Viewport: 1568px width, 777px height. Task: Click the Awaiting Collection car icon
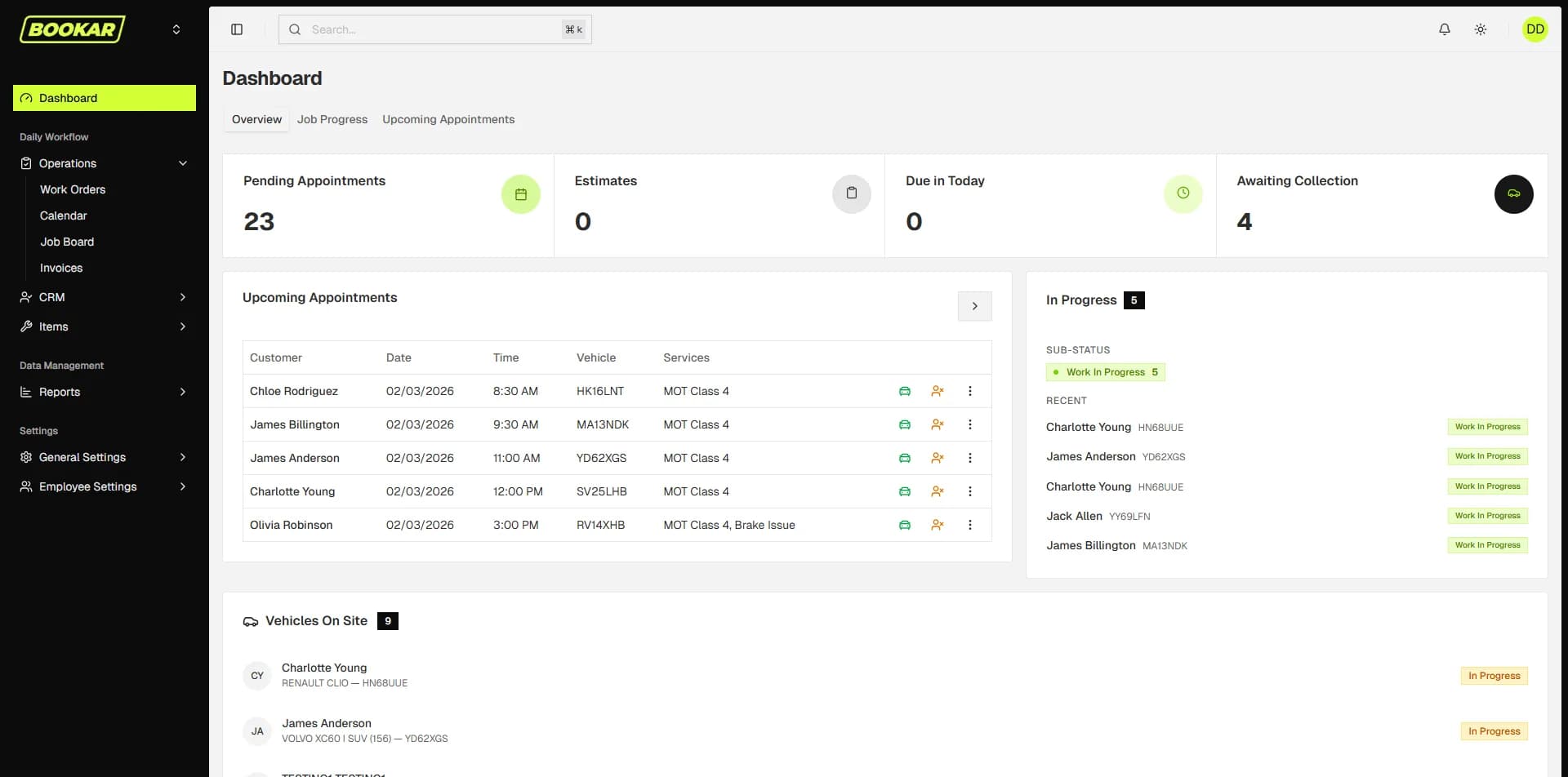[1513, 194]
